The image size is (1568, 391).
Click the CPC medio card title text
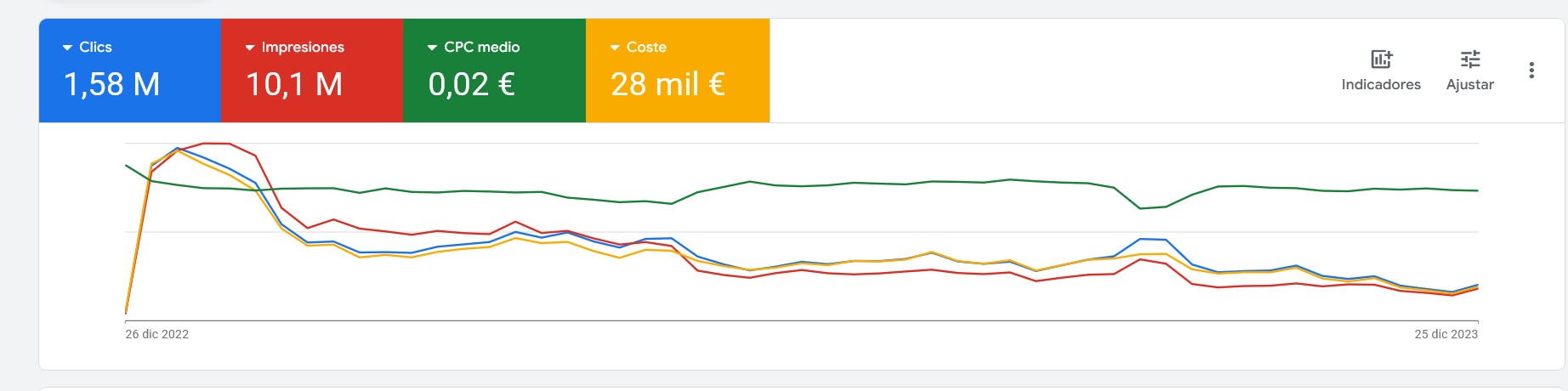(x=481, y=48)
